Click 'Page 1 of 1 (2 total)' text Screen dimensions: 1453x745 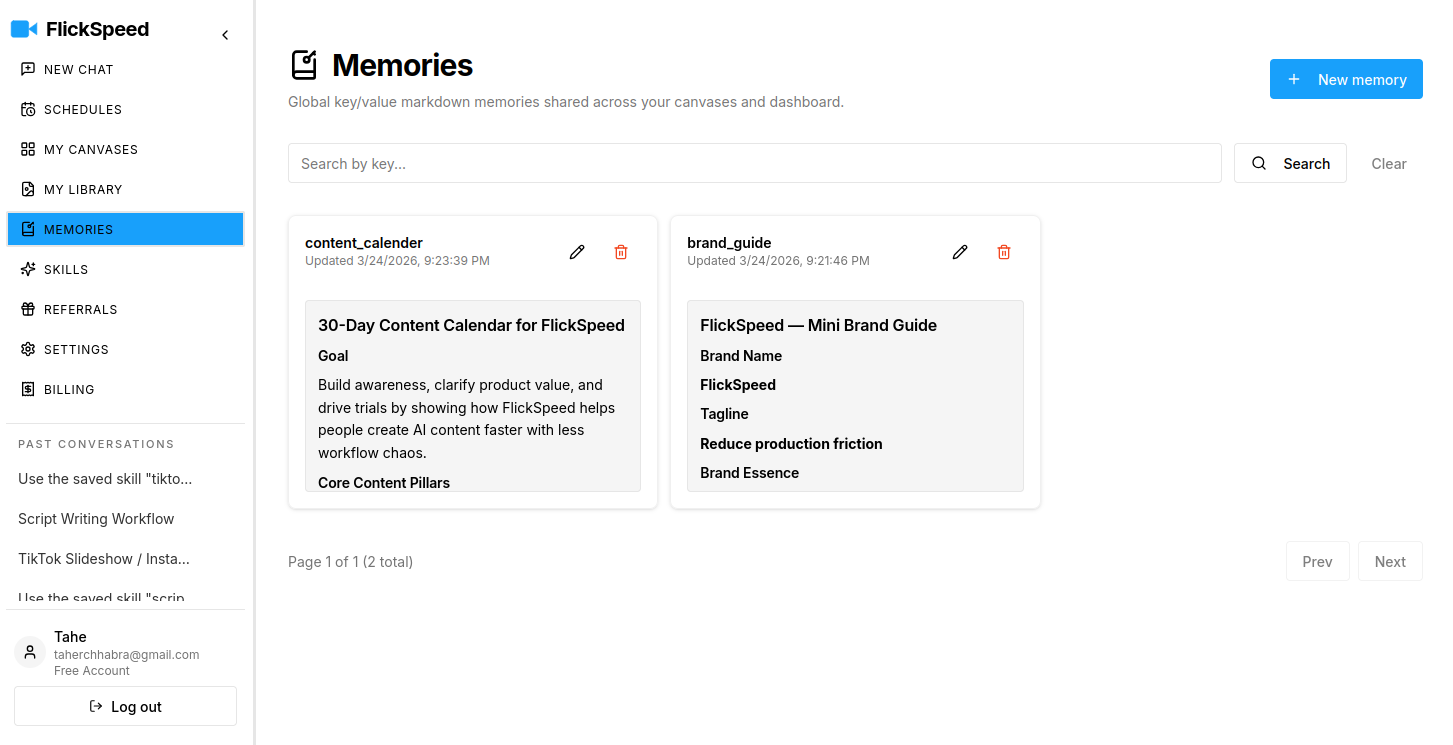[350, 562]
